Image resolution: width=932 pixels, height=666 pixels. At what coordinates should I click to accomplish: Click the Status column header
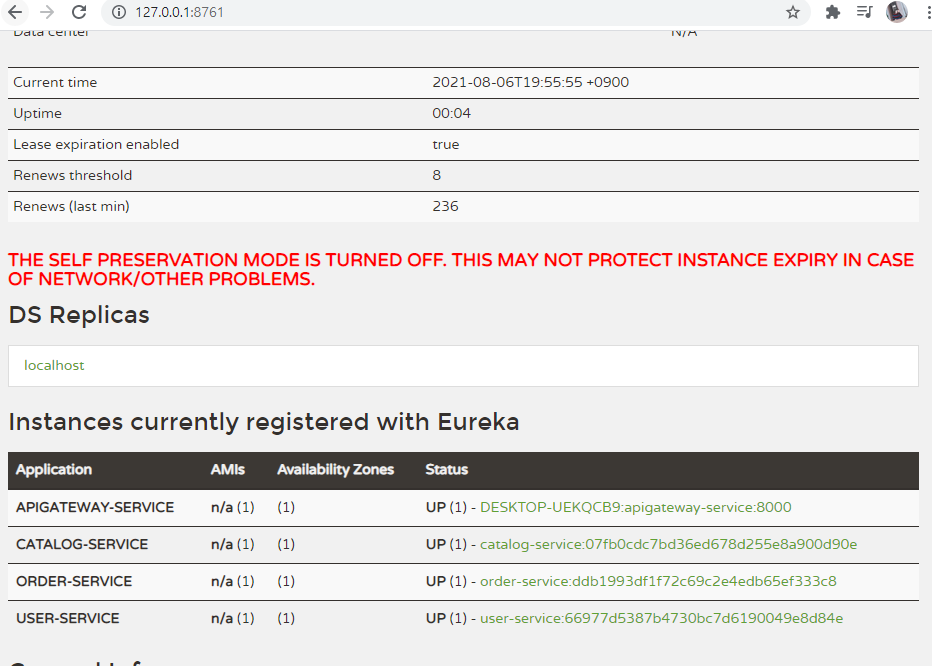click(x=446, y=469)
